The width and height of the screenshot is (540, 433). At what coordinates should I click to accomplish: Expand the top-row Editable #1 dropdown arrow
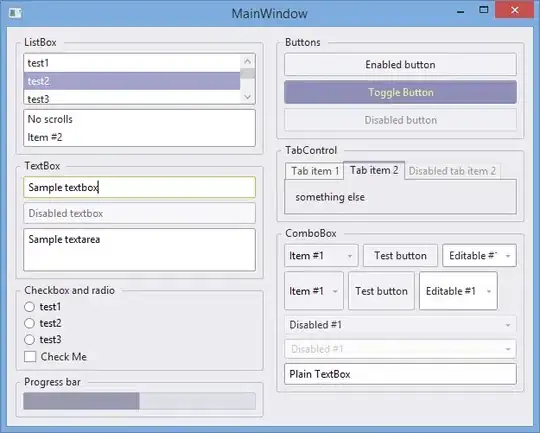point(508,256)
